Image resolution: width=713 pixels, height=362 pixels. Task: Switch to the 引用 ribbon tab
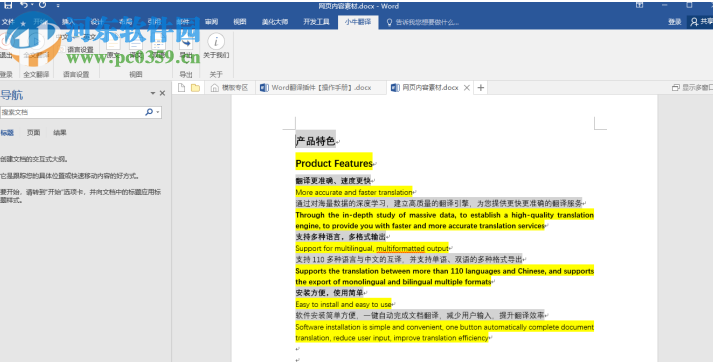point(154,22)
